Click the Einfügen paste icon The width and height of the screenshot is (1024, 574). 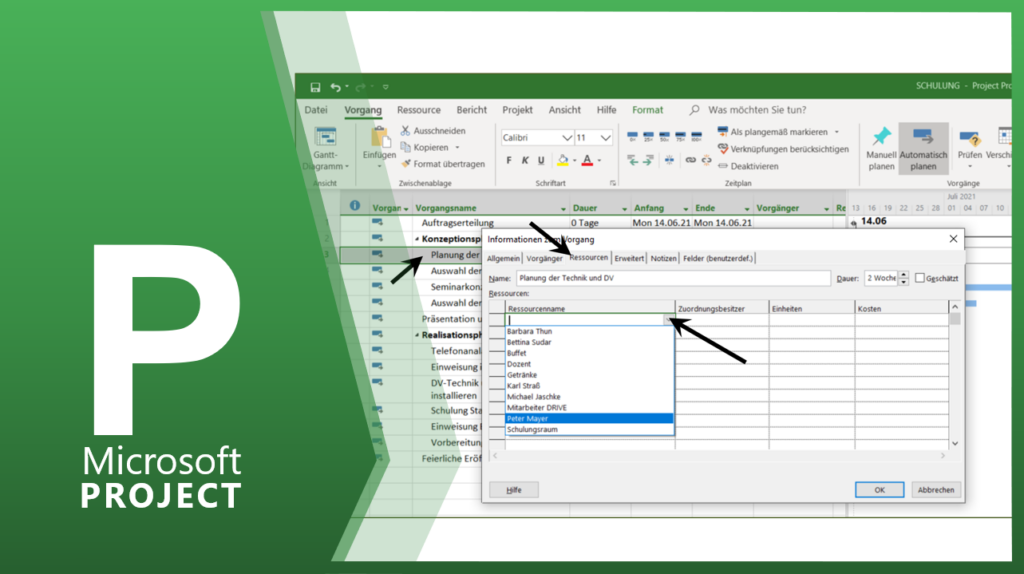[379, 138]
